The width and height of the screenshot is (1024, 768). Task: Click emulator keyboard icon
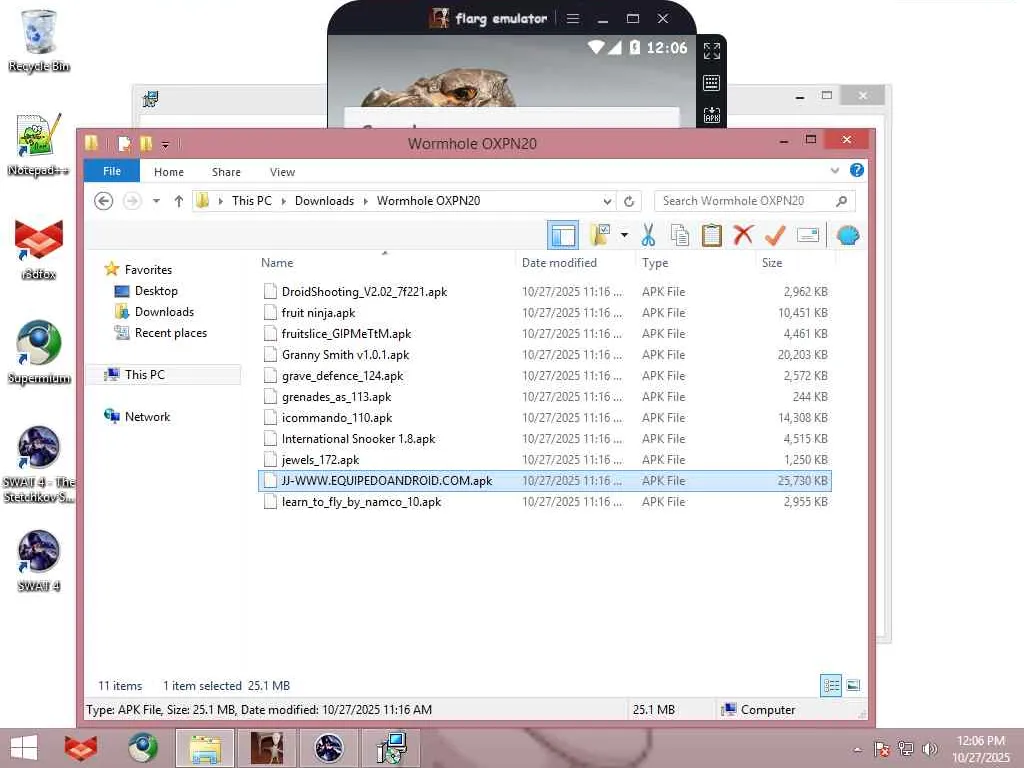pos(712,83)
